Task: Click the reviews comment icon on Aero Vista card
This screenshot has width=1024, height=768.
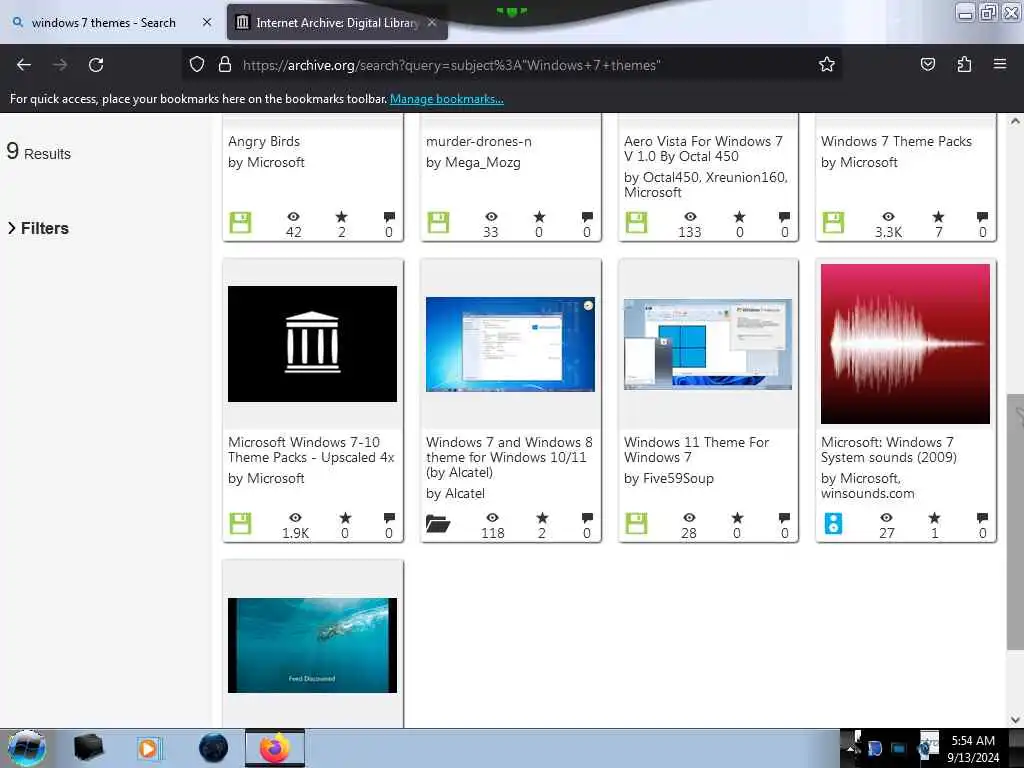Action: 784,217
